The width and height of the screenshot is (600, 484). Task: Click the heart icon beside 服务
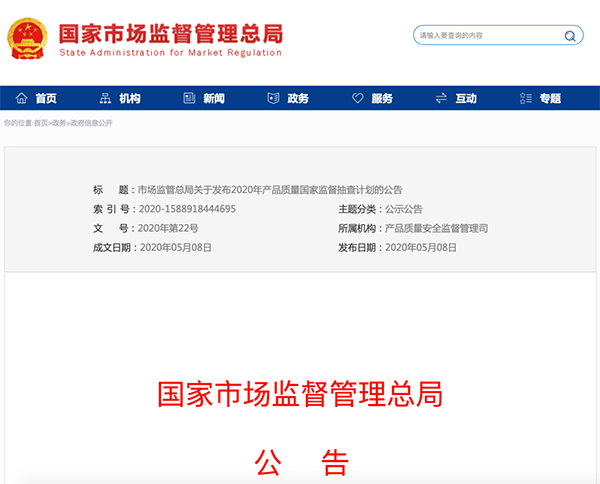pyautogui.click(x=357, y=99)
